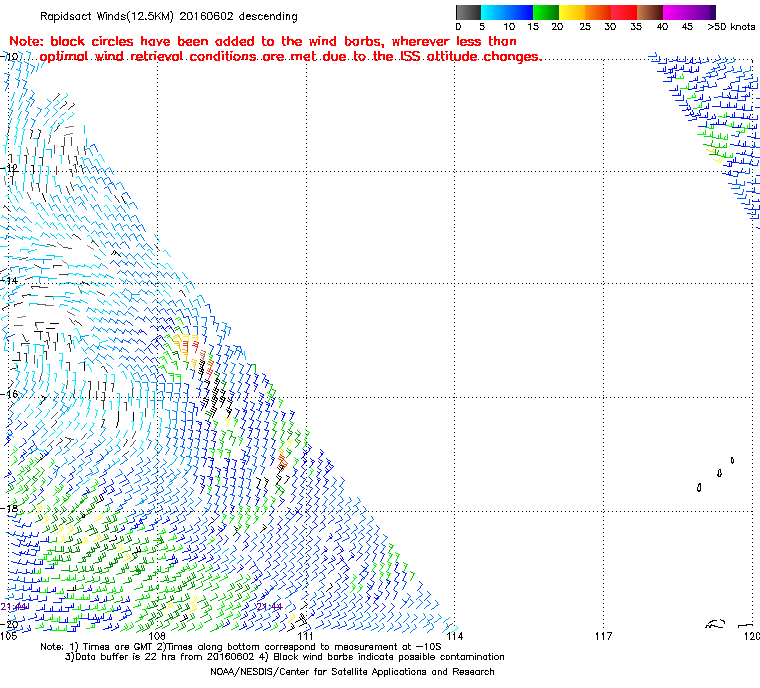Select the gray segment of the wind color bar
This screenshot has width=760, height=688.
[468, 12]
